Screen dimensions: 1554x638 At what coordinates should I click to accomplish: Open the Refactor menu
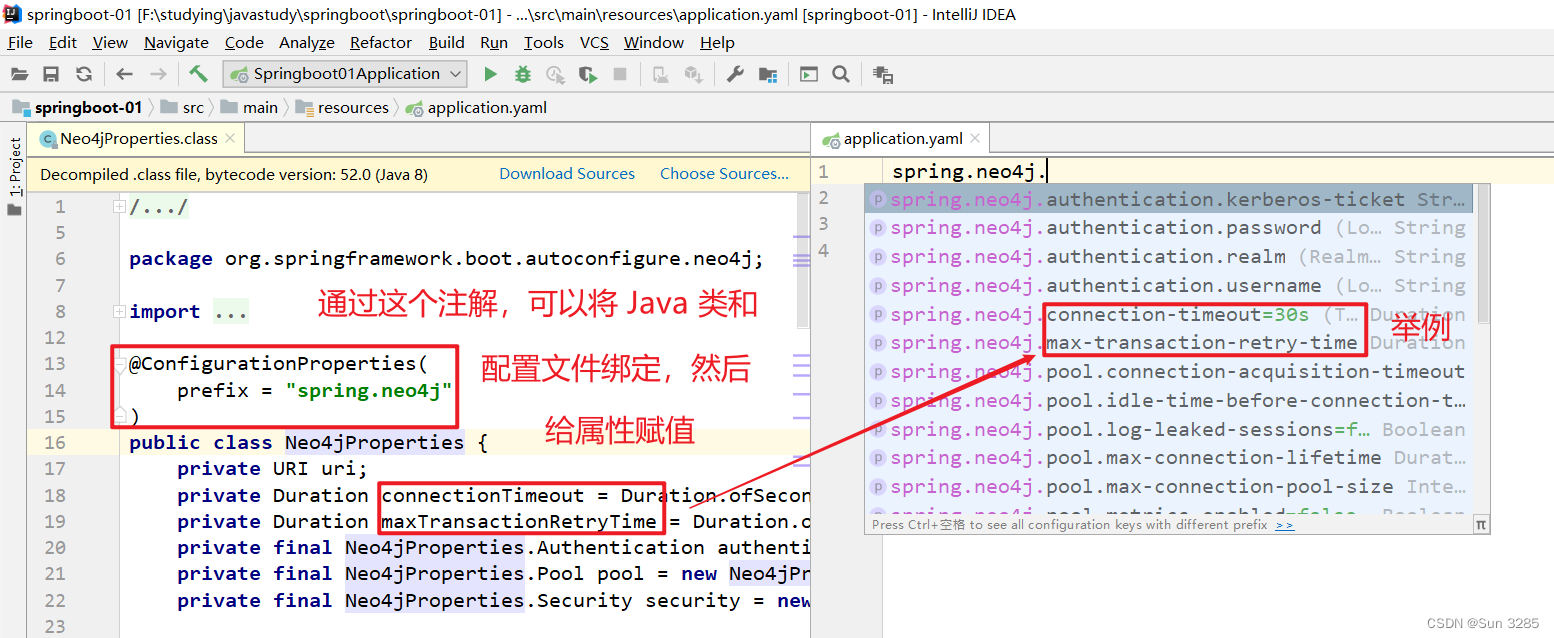click(x=381, y=42)
